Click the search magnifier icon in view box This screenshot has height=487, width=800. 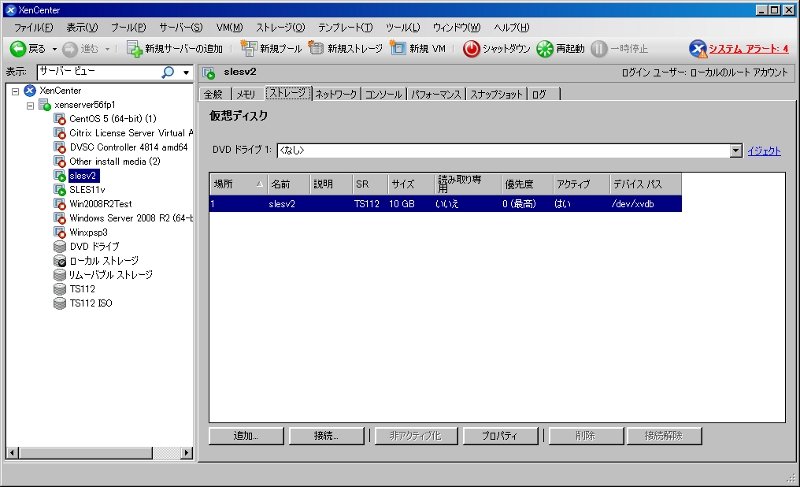click(x=168, y=72)
